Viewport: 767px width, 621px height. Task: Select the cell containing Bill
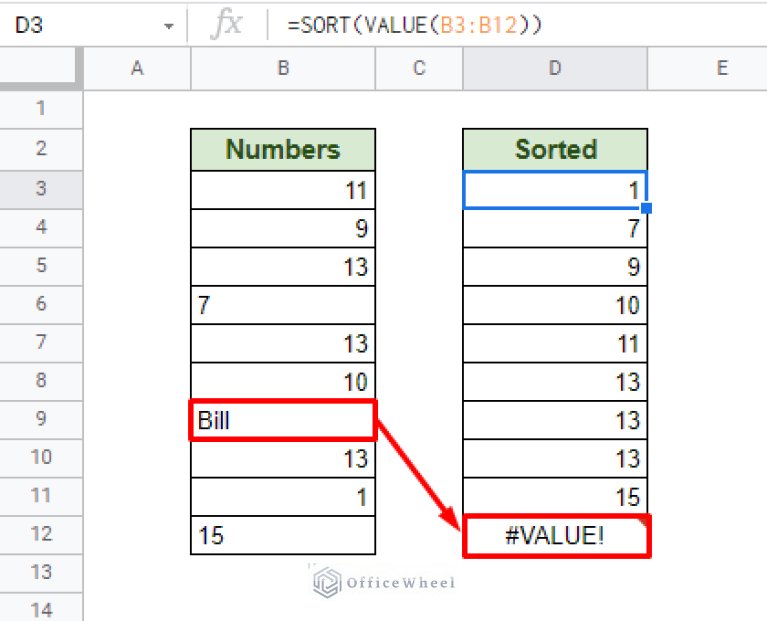283,420
